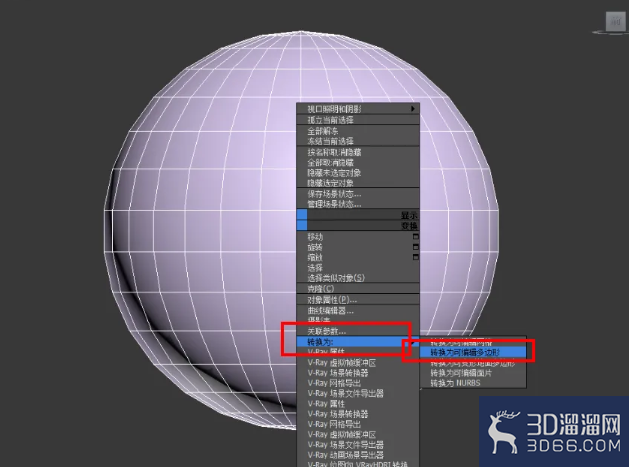
Task: Open 保存场景状态... from the menu
Action: tap(358, 194)
